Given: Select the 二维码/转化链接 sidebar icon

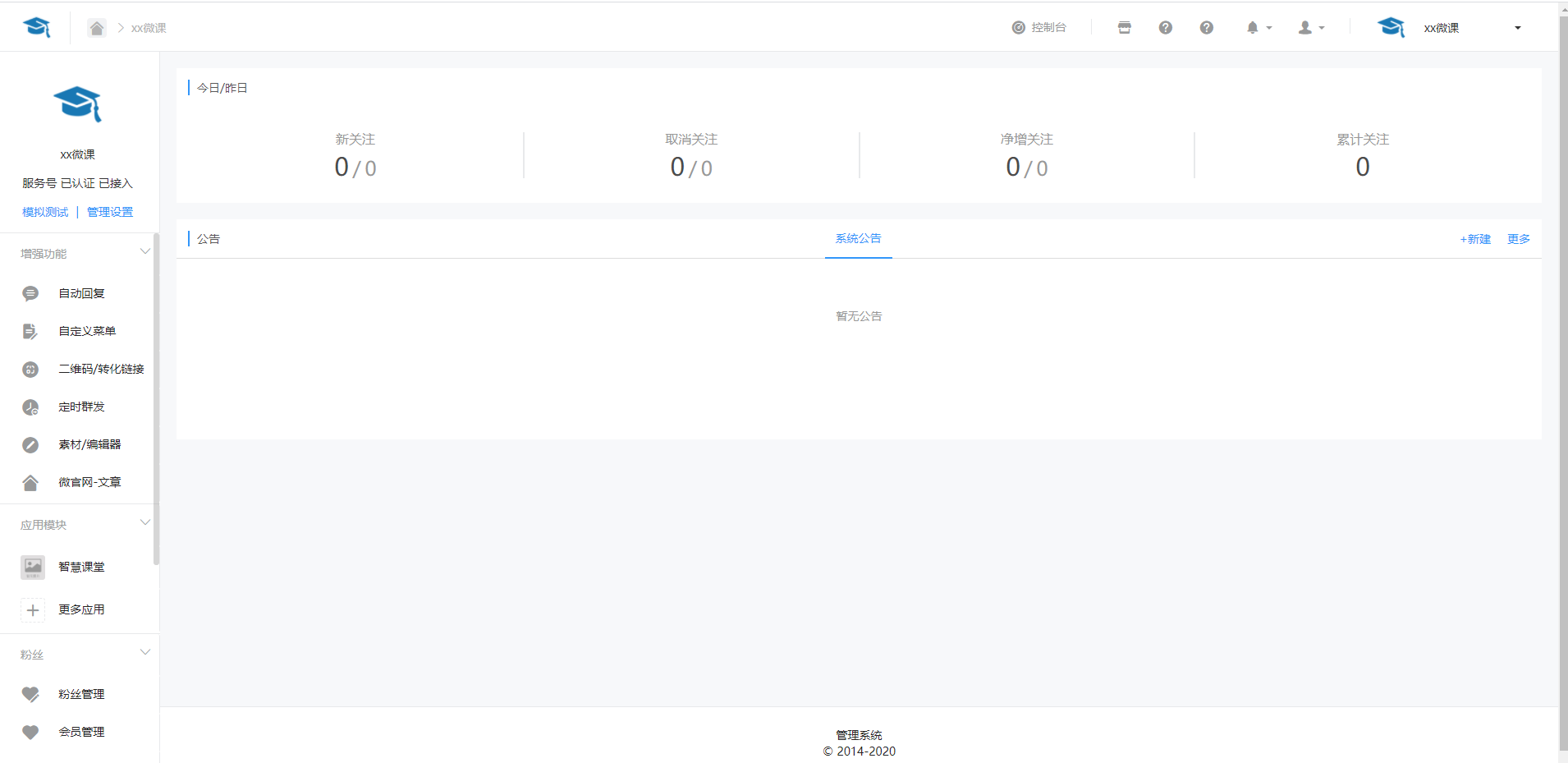Looking at the screenshot, I should point(30,370).
